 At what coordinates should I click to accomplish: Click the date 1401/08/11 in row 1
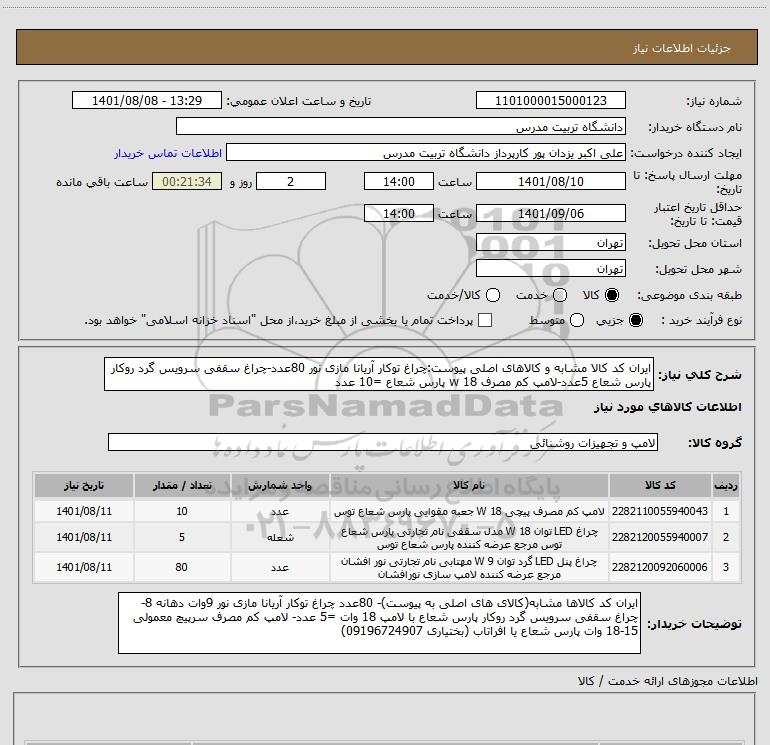tap(84, 511)
